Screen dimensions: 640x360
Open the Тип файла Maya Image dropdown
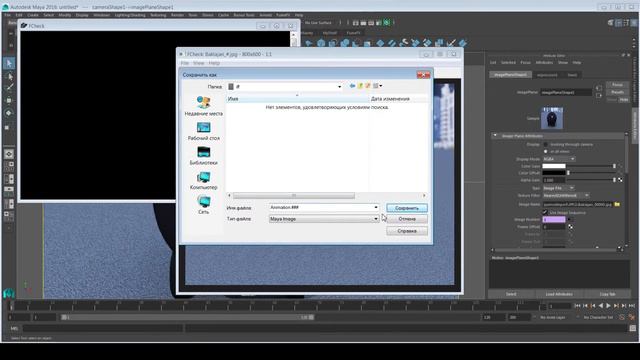tap(324, 219)
